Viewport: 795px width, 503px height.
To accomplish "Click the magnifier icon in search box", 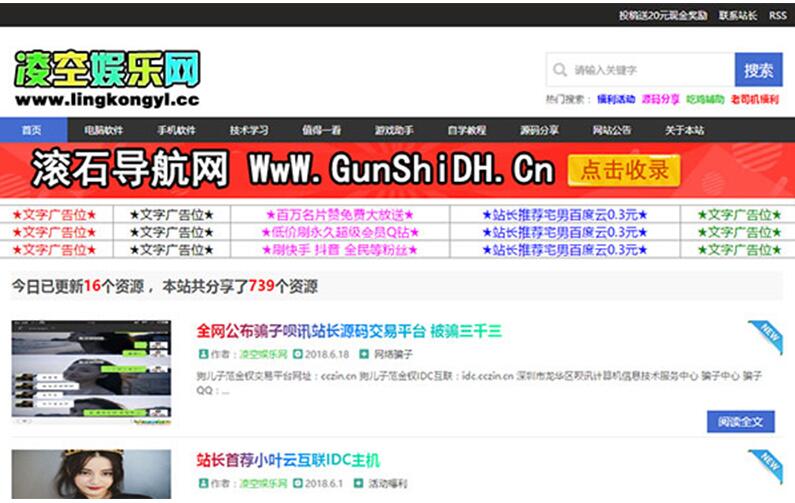I will click(559, 70).
